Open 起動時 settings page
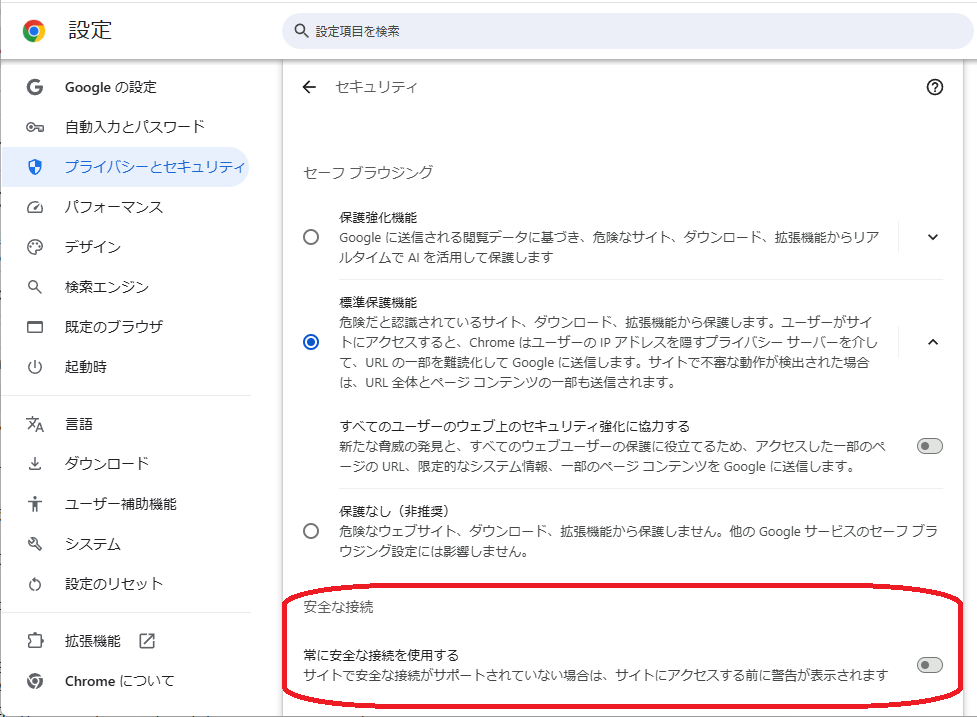Image resolution: width=977 pixels, height=717 pixels. click(126, 367)
